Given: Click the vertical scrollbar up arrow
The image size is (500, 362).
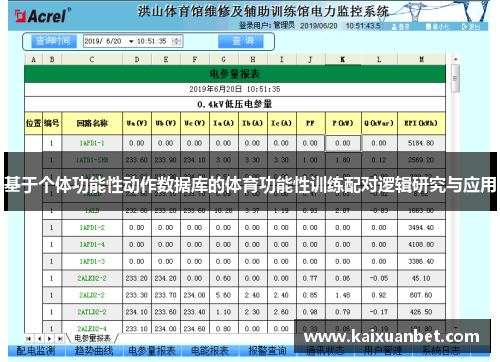Looking at the screenshot, I should click(x=455, y=59).
